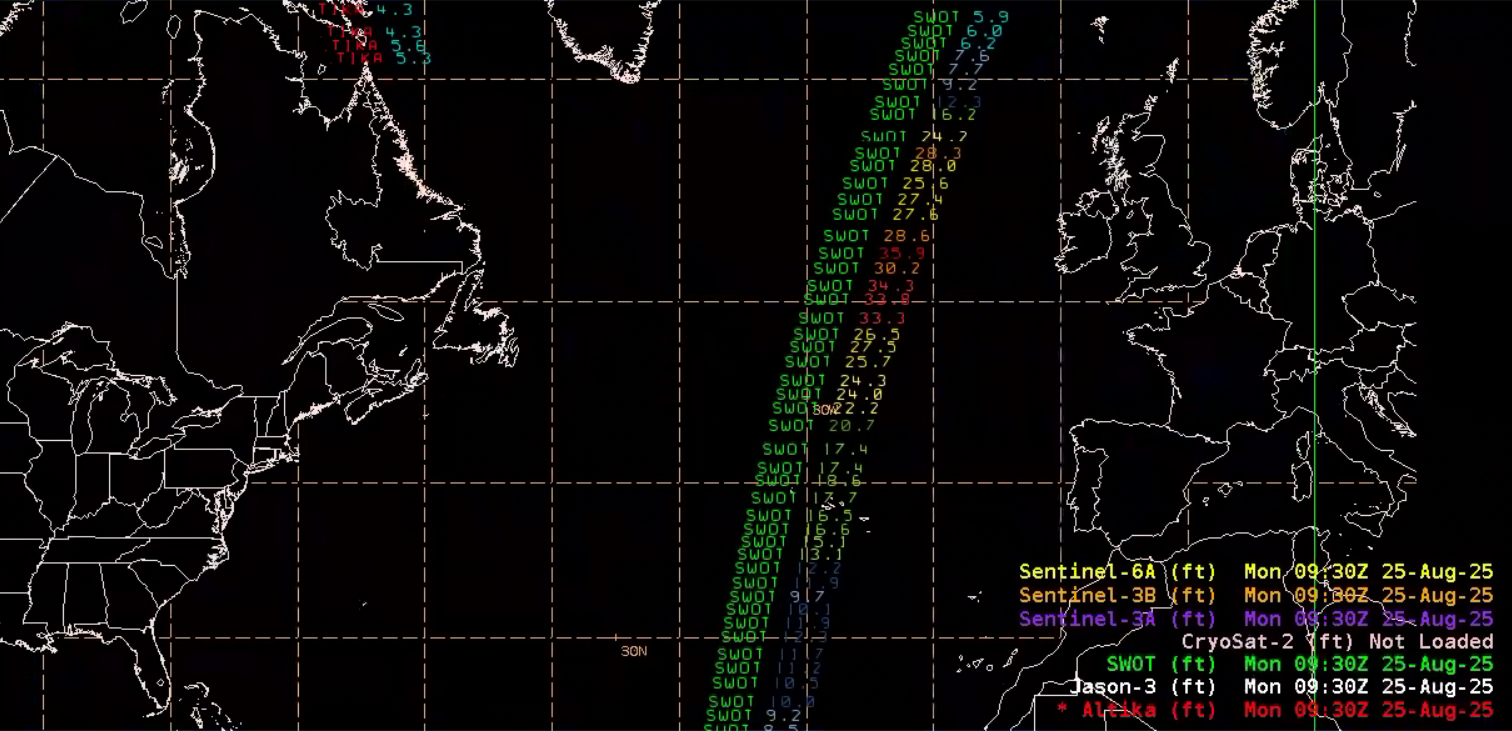Viewport: 1512px width, 731px height.
Task: Click the SWOT 18.6 reading
Action: click(808, 482)
